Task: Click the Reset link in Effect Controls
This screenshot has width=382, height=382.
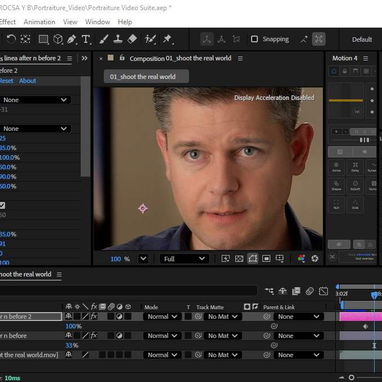Action: point(7,81)
